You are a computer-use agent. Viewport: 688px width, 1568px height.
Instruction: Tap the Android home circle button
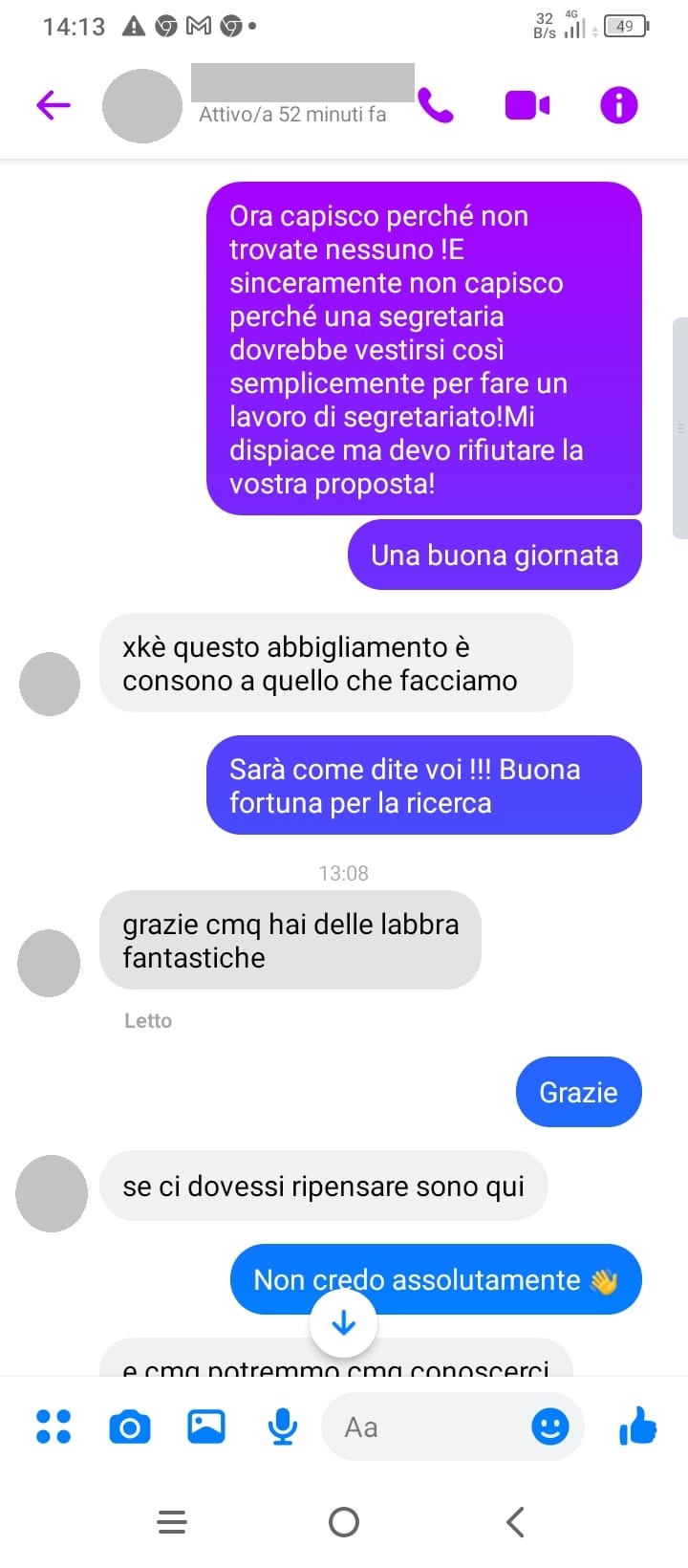[x=344, y=1521]
